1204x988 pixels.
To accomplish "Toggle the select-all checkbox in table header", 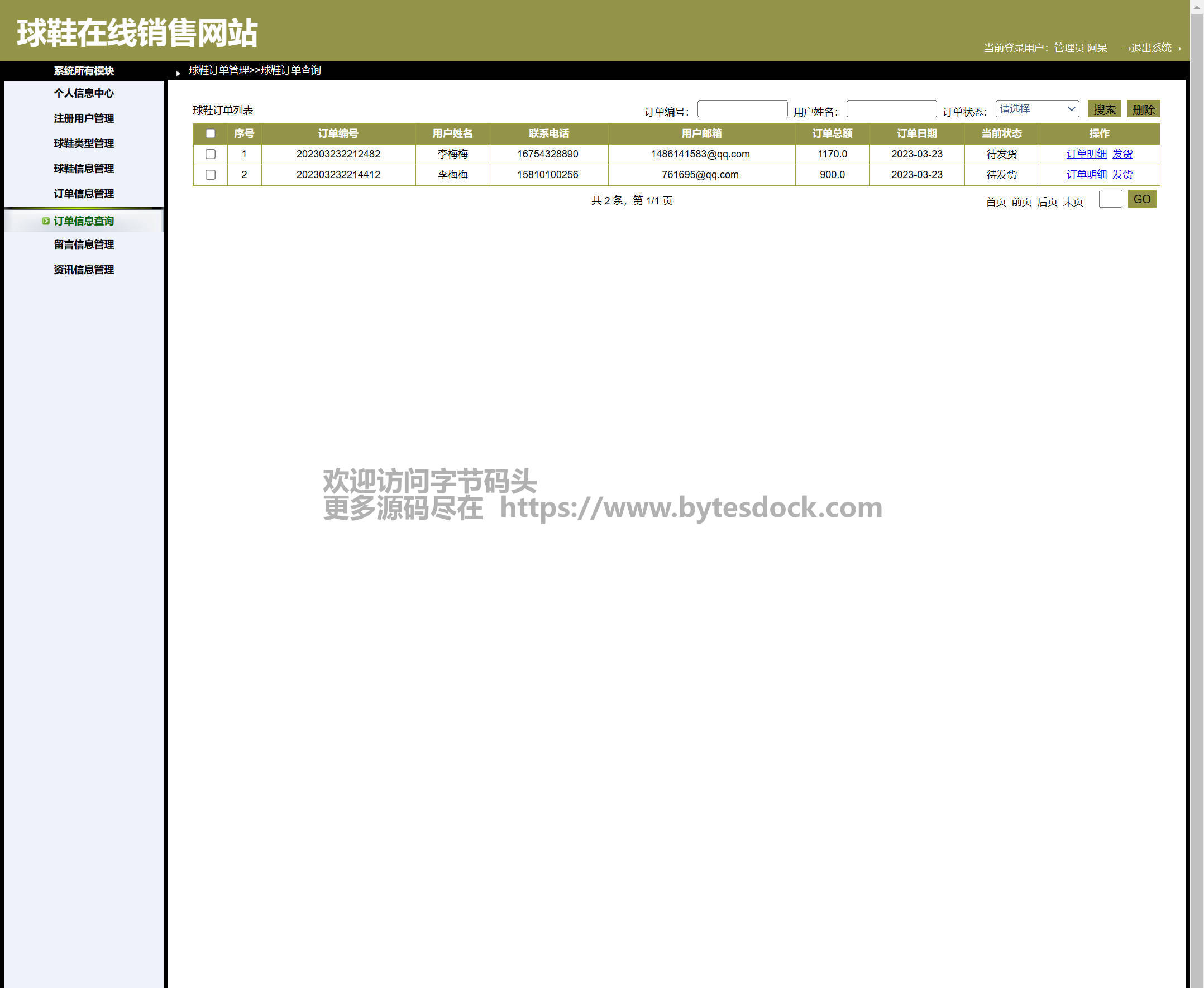I will tap(210, 133).
